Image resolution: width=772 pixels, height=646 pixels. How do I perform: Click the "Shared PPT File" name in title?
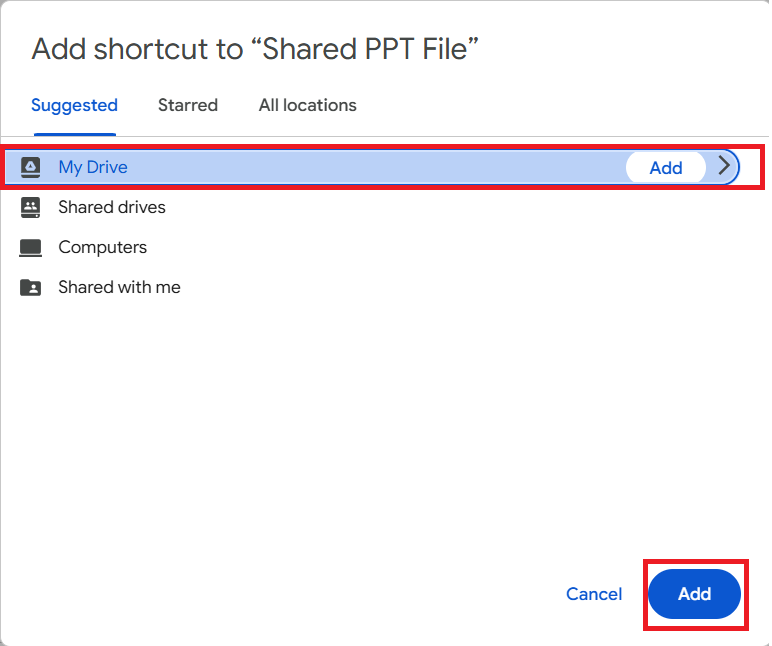pos(371,49)
